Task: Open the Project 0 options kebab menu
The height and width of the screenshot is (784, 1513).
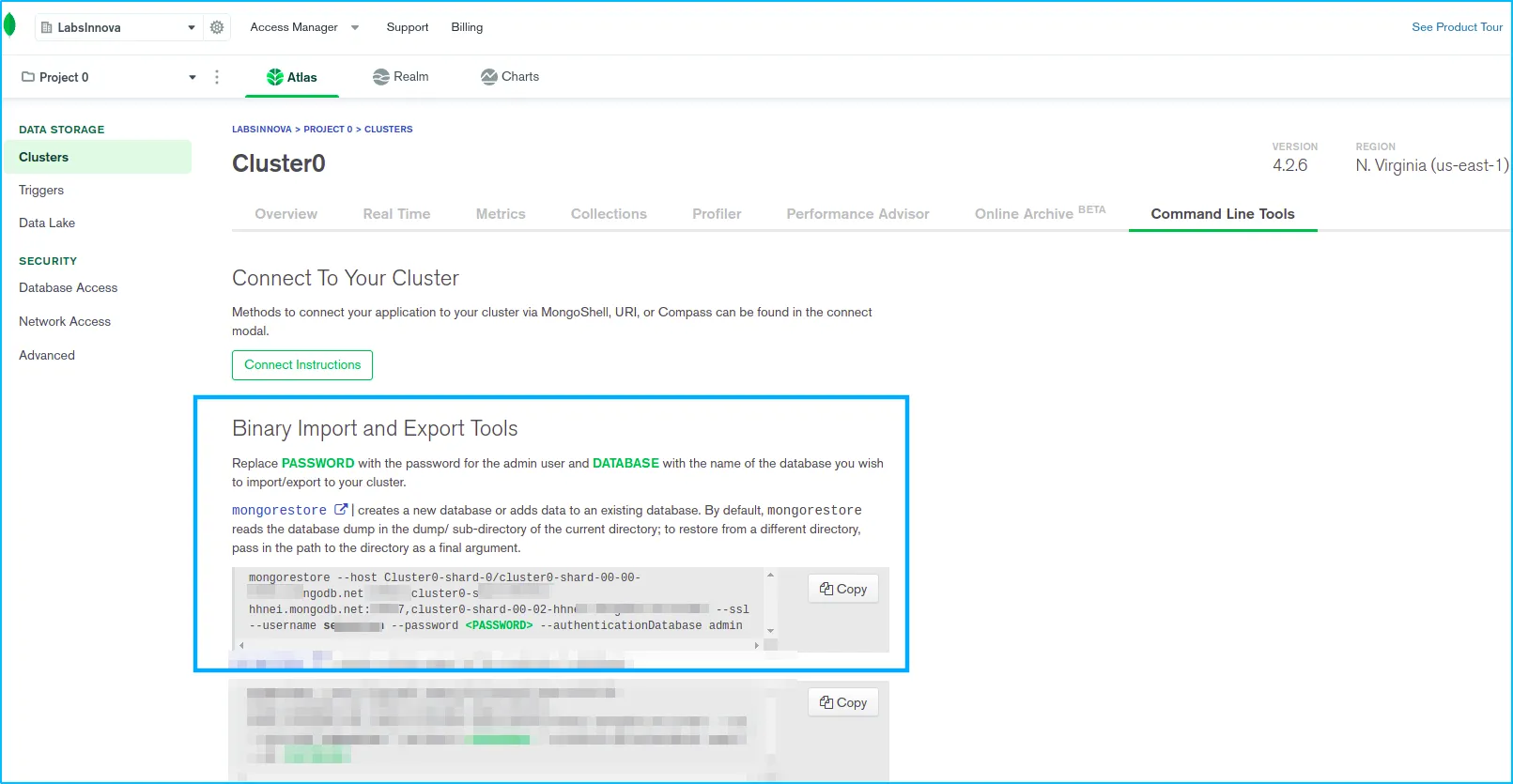Action: click(x=217, y=77)
